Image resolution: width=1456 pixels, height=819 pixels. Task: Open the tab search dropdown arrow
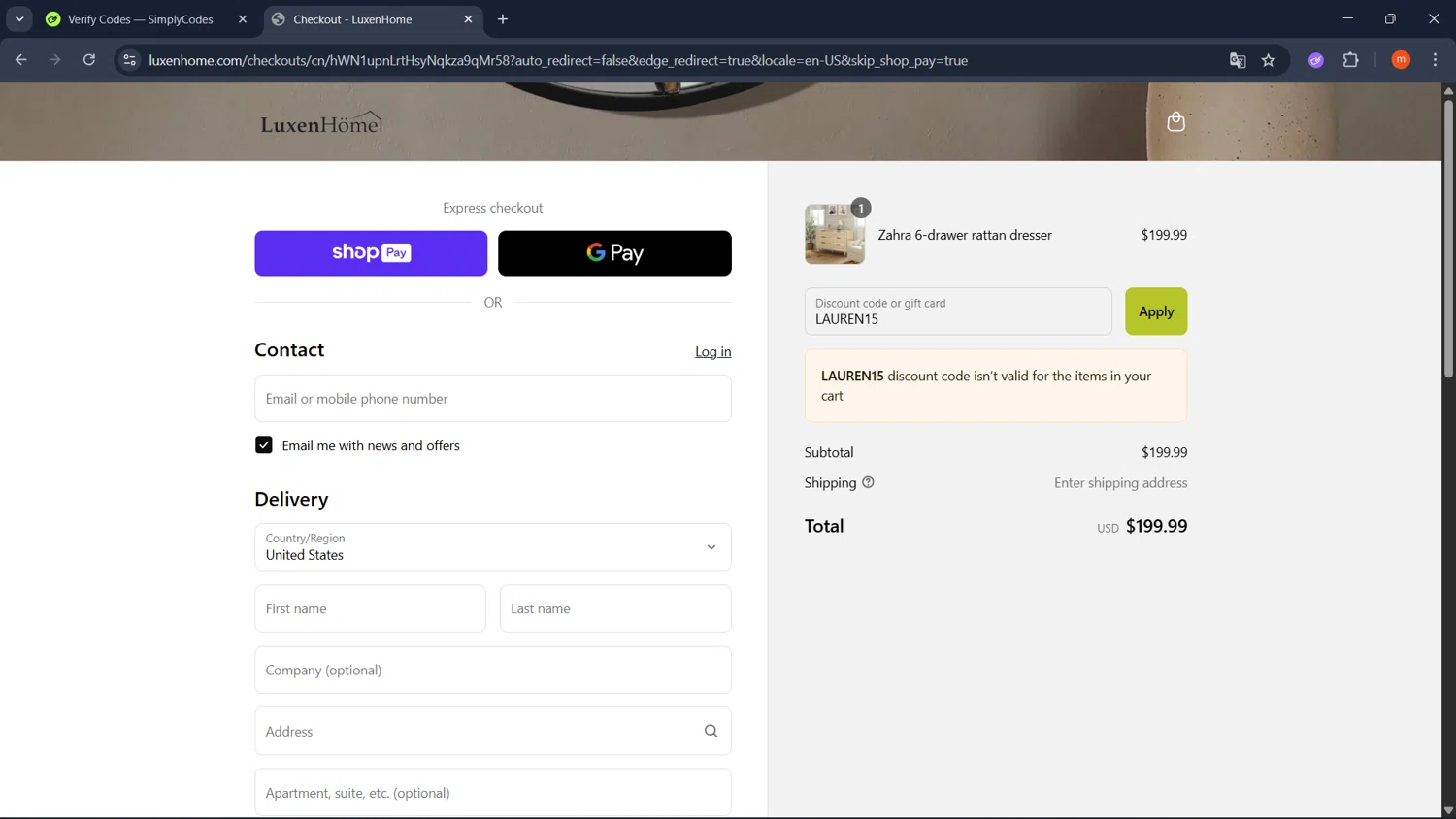pyautogui.click(x=19, y=19)
